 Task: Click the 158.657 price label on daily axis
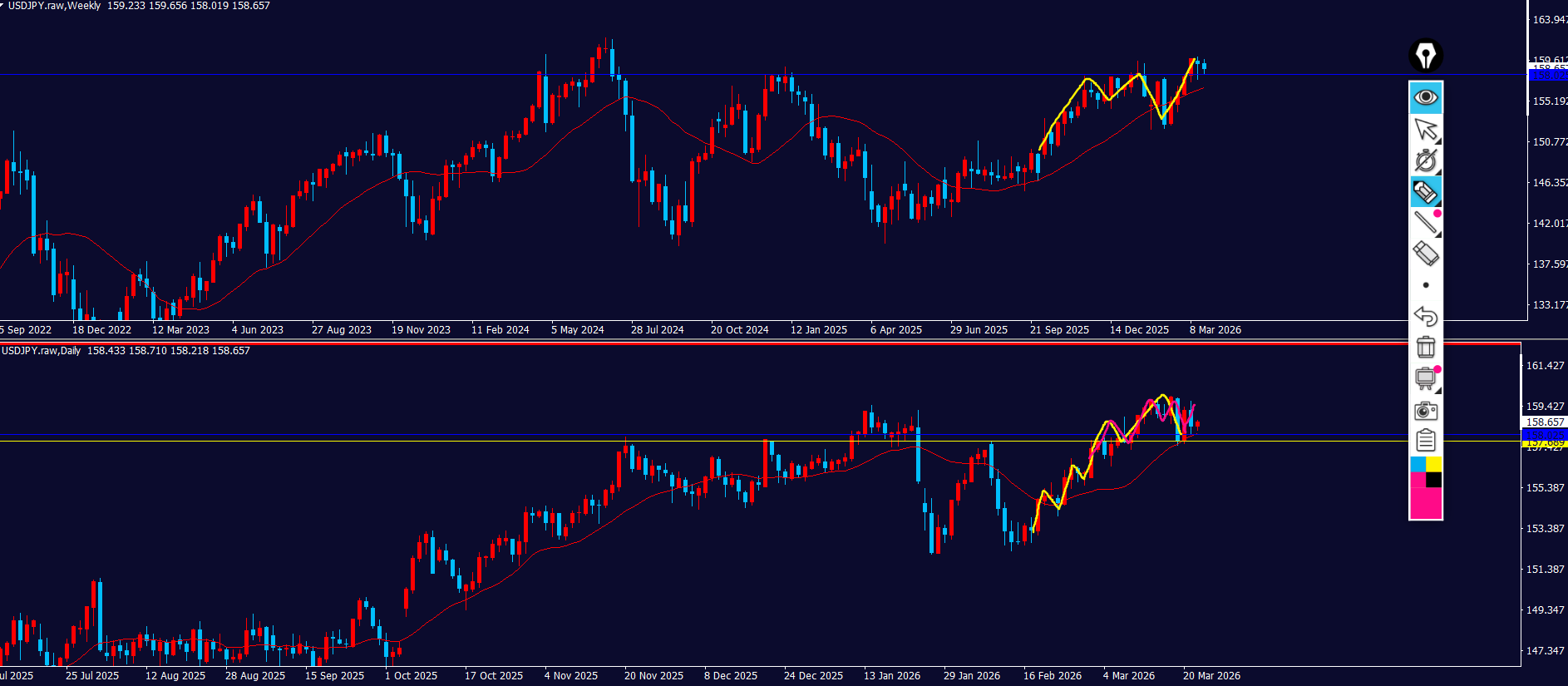tap(1545, 422)
